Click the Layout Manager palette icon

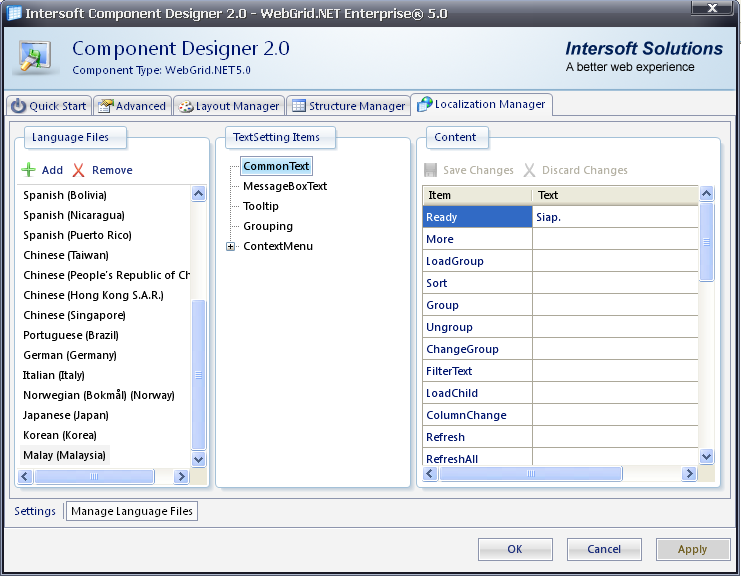pyautogui.click(x=186, y=106)
